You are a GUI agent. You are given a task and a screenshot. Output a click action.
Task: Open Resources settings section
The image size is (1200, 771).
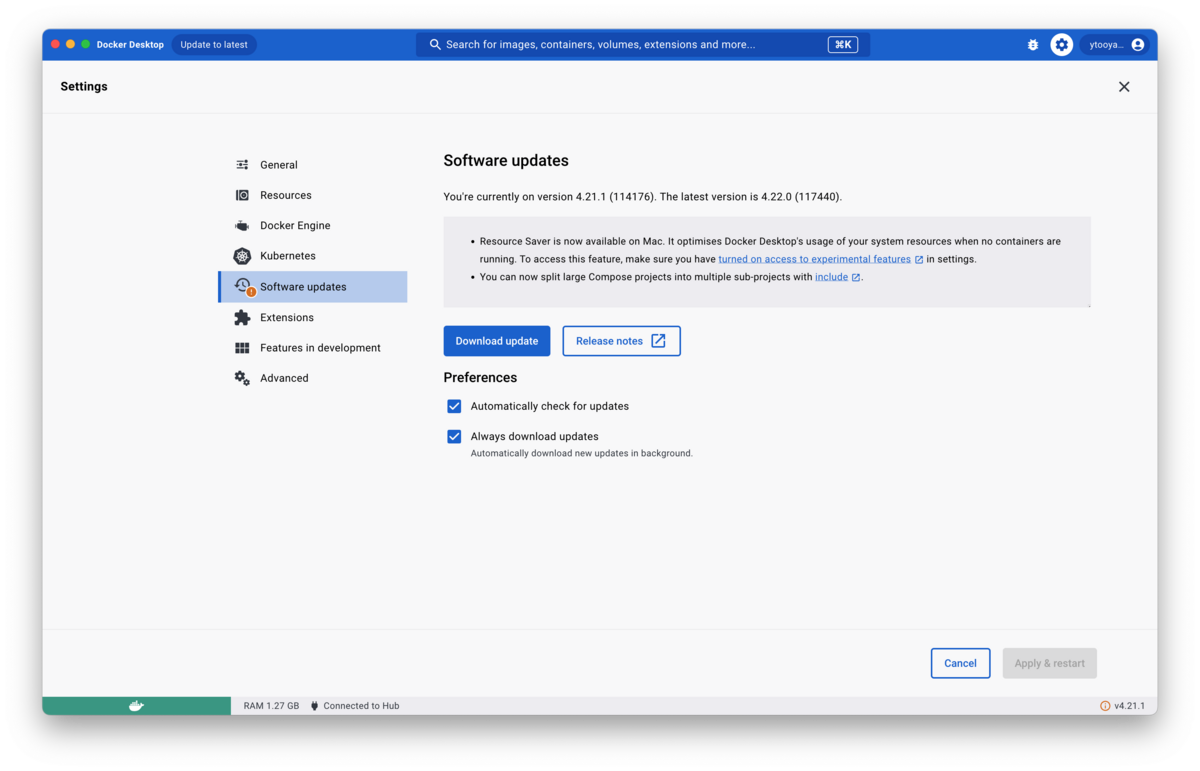click(313, 195)
